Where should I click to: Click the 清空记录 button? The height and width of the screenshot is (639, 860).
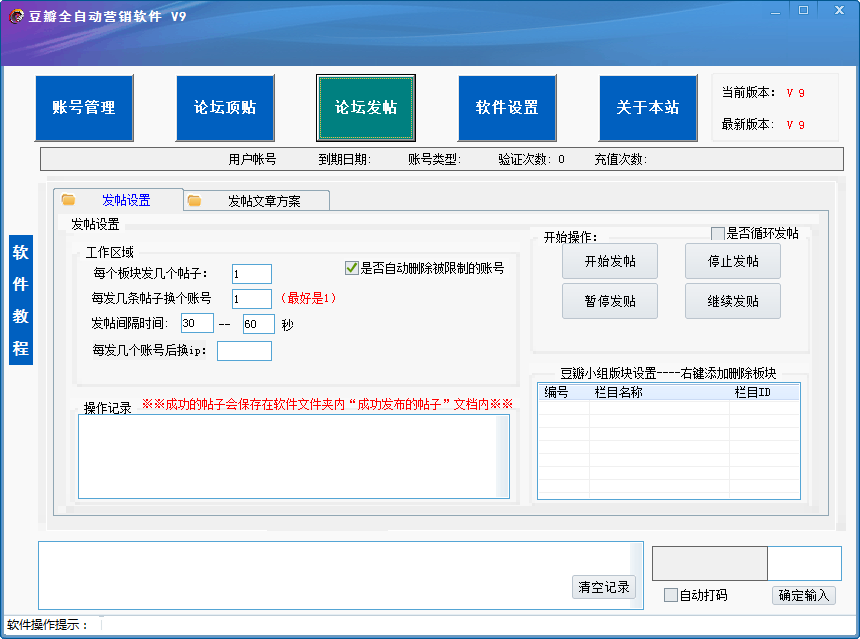pos(604,587)
